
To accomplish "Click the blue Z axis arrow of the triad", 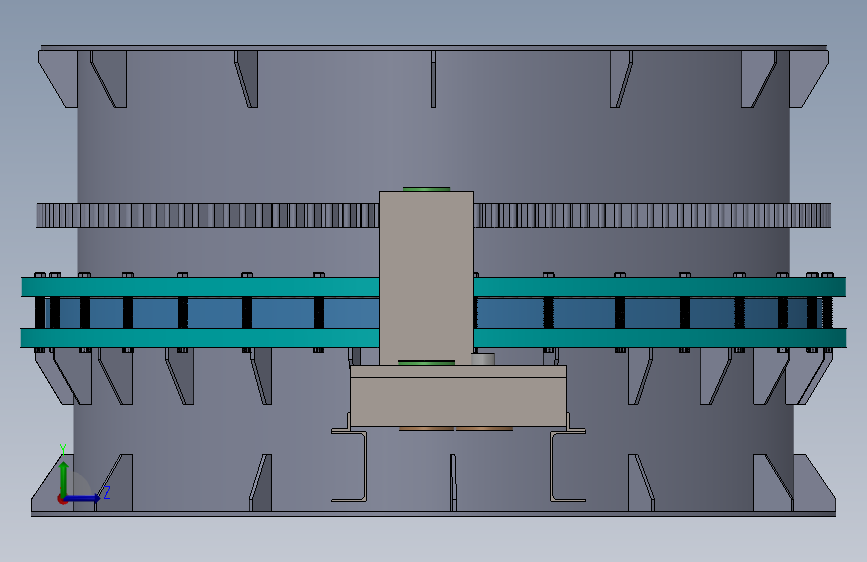I will point(83,498).
